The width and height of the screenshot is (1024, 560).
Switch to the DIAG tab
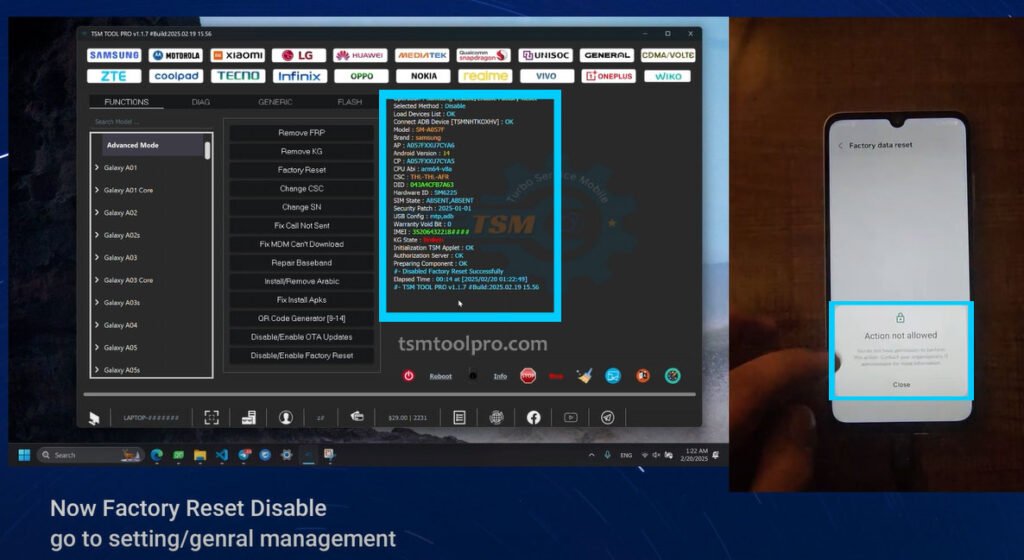(x=200, y=102)
